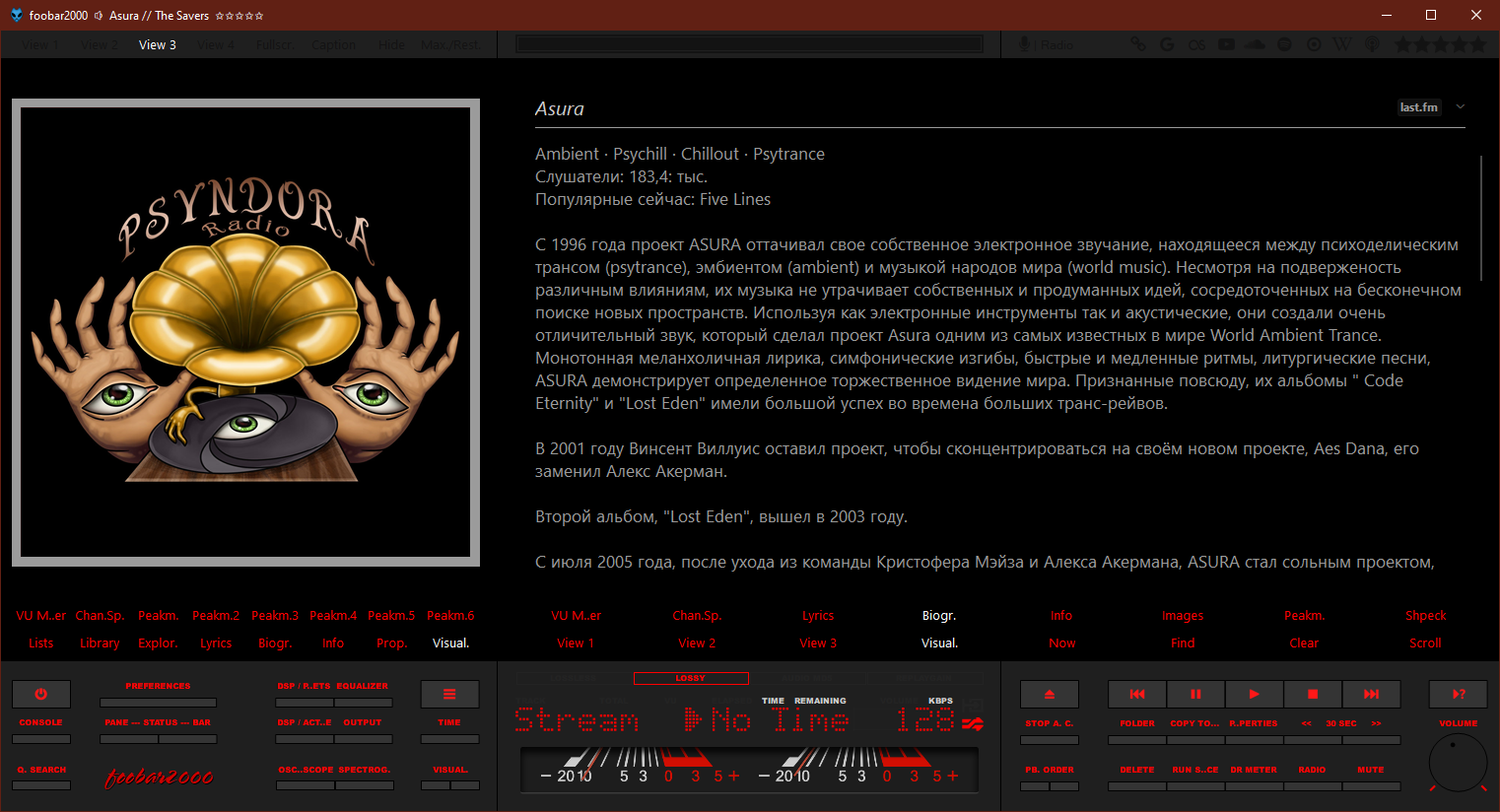This screenshot has width=1500, height=812.
Task: Open the Google search icon
Action: [1167, 44]
